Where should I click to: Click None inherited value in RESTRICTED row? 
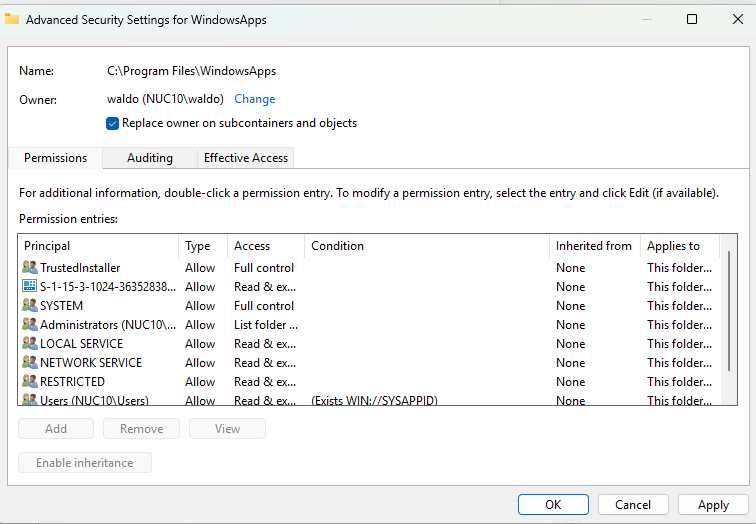[570, 382]
